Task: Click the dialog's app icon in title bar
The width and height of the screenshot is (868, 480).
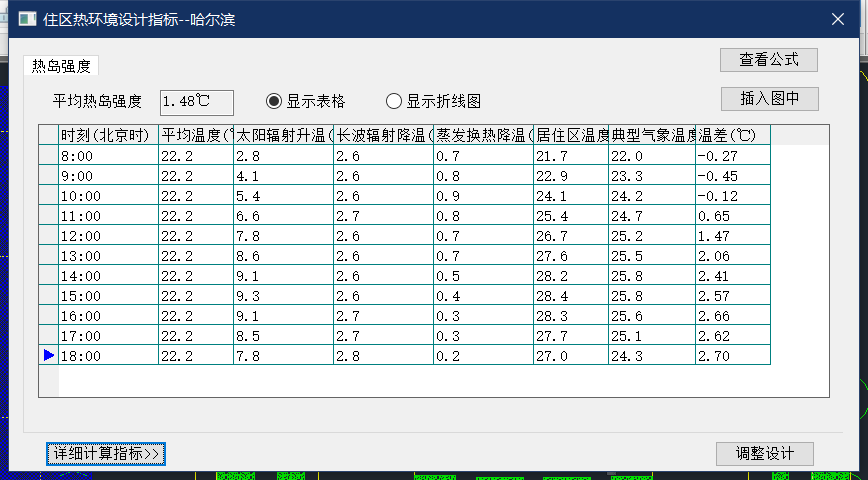Action: [x=28, y=19]
